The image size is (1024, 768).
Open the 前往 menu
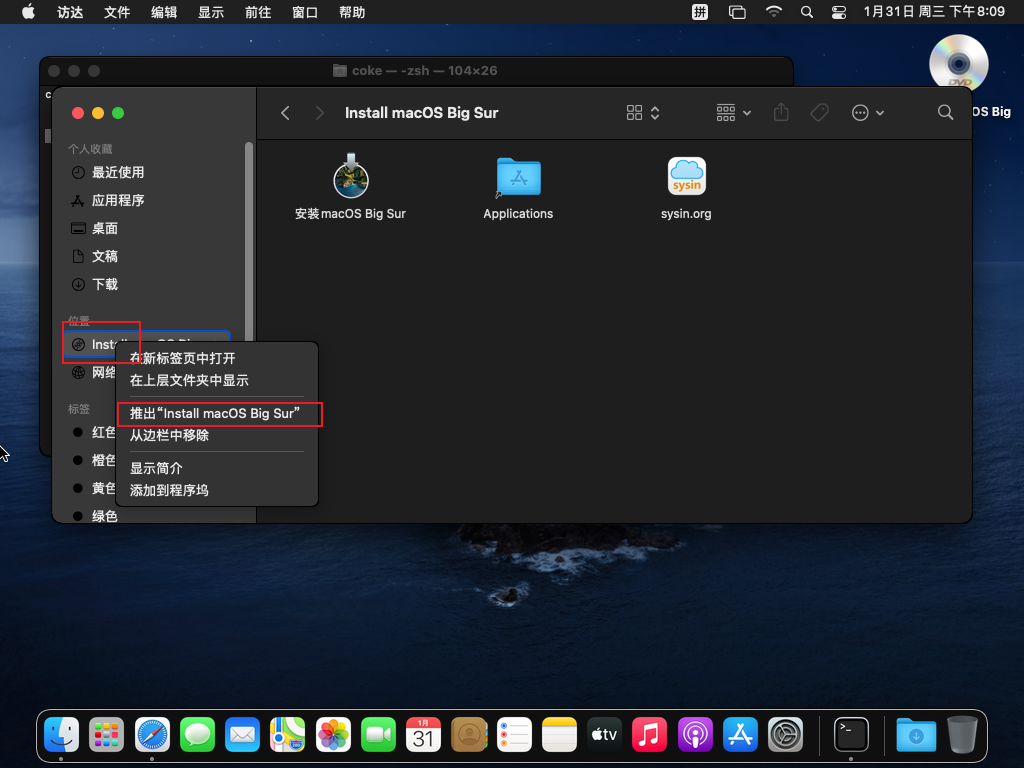258,12
